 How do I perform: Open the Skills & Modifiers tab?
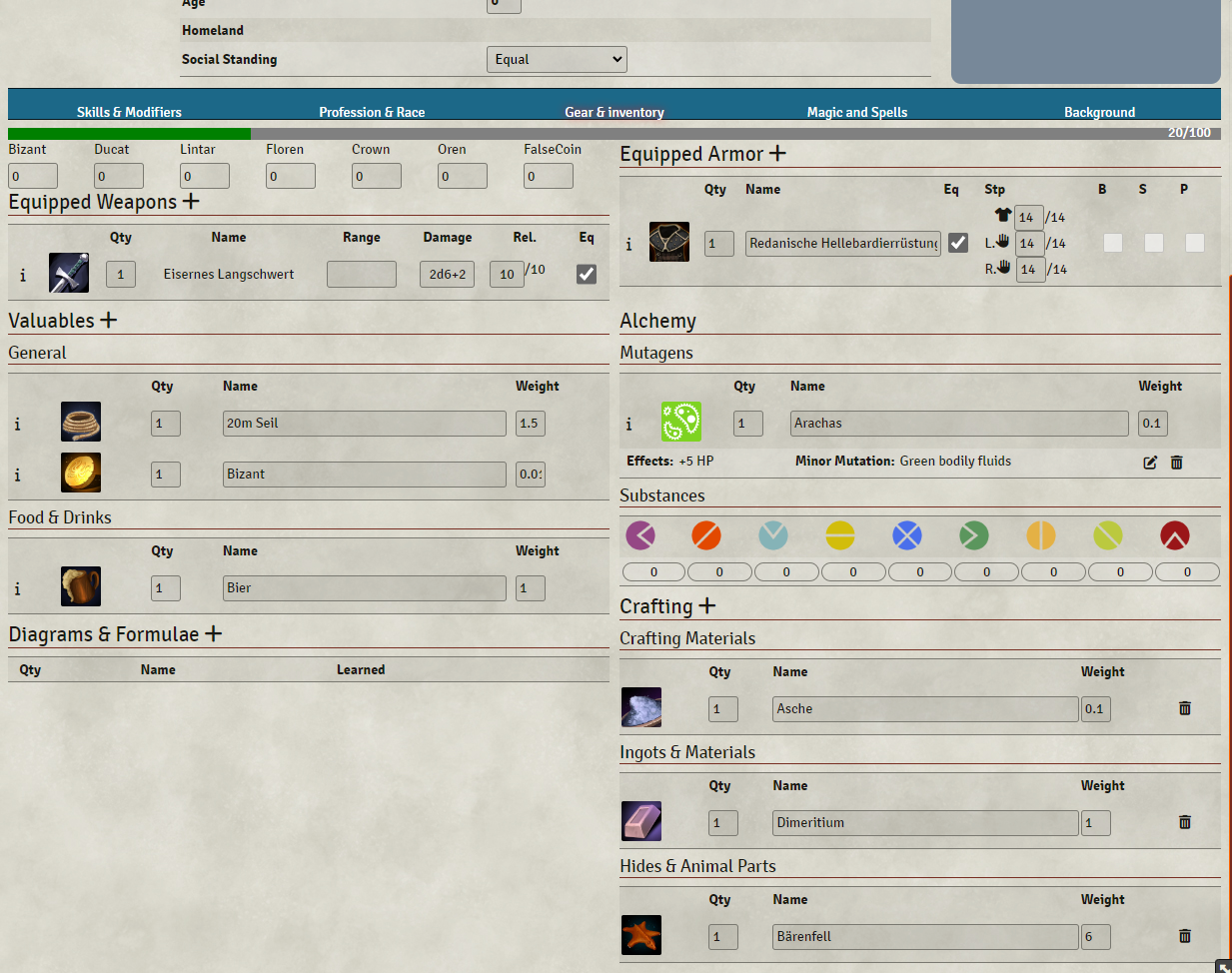pos(129,112)
